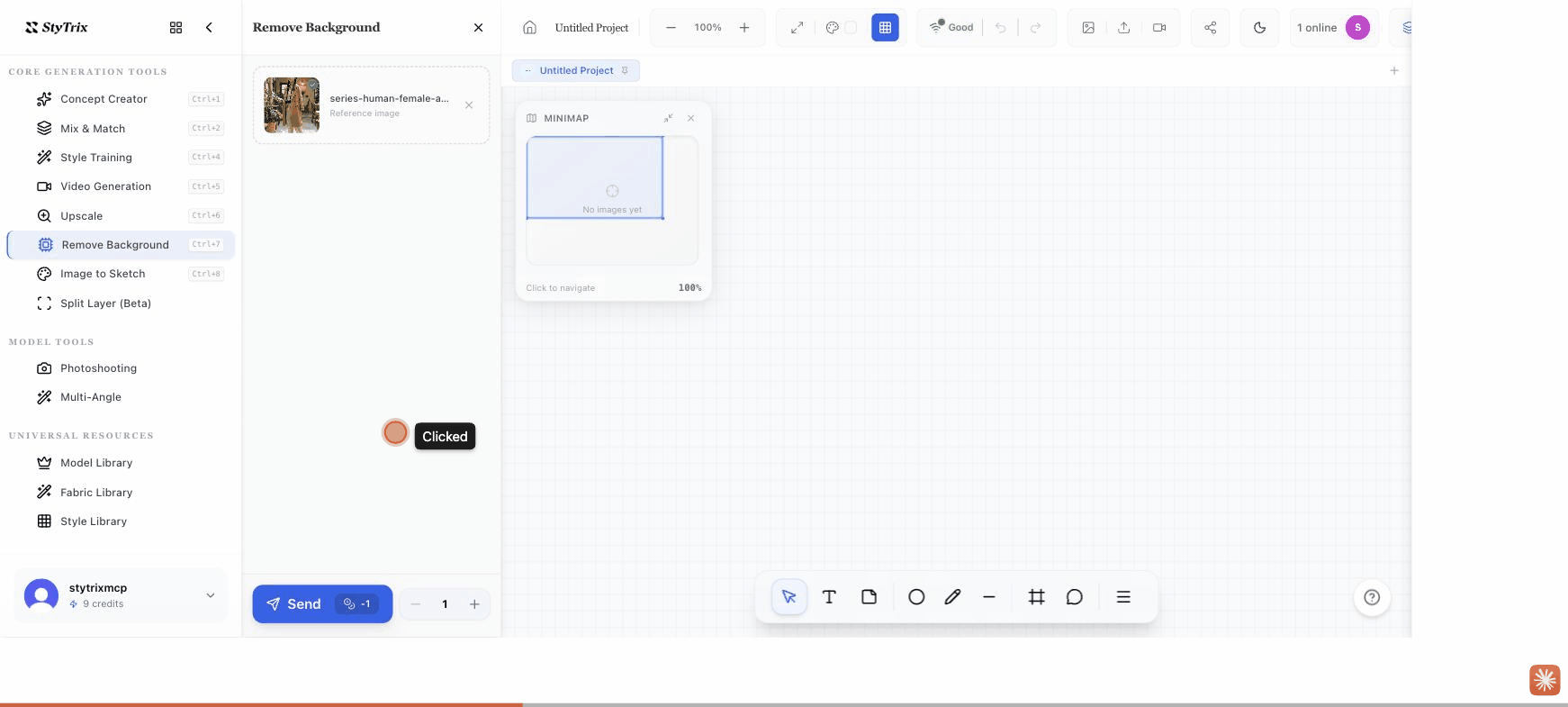
Task: Click the upload/export icon in top toolbar
Action: click(1124, 28)
